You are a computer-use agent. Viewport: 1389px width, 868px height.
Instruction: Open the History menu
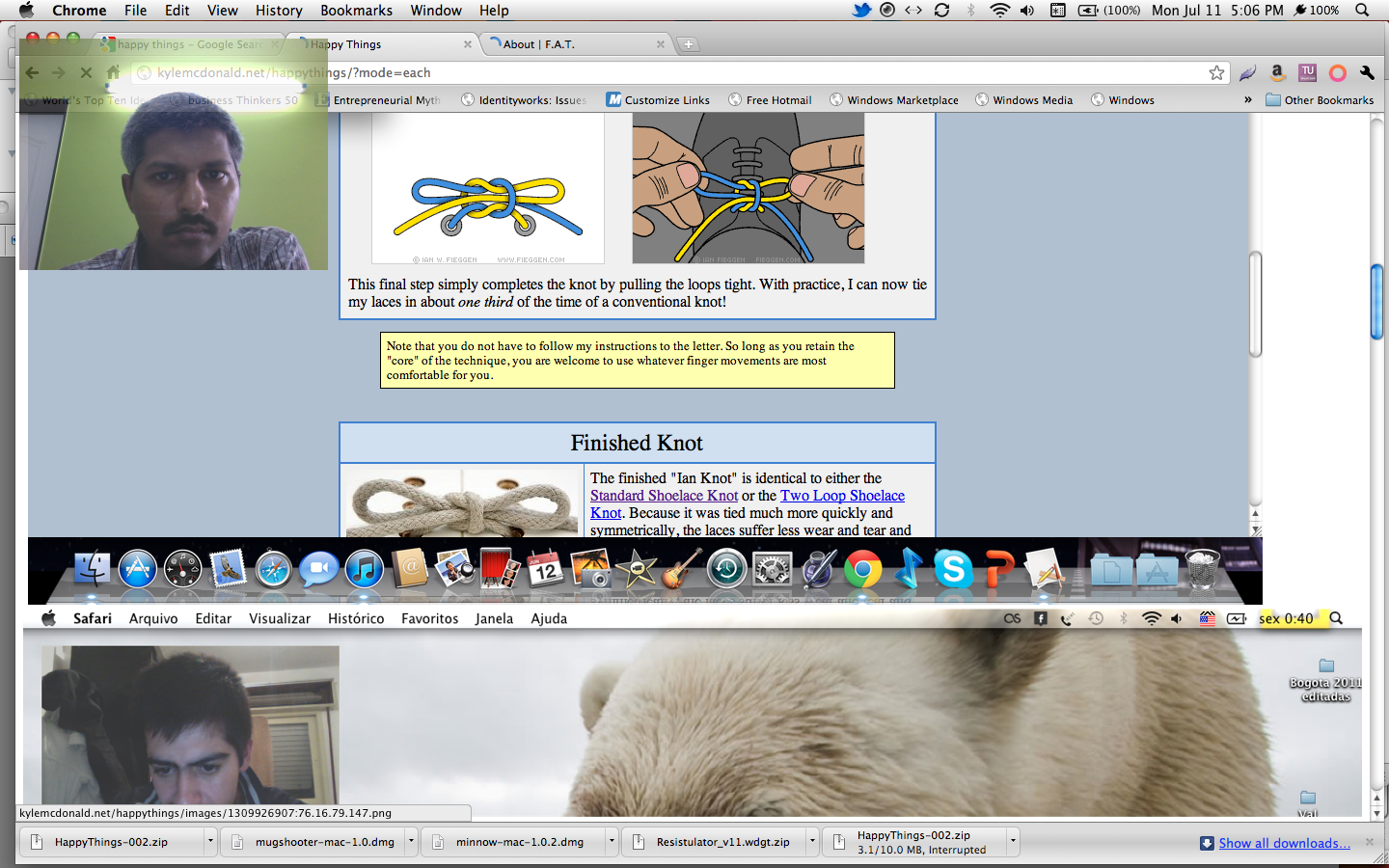279,10
